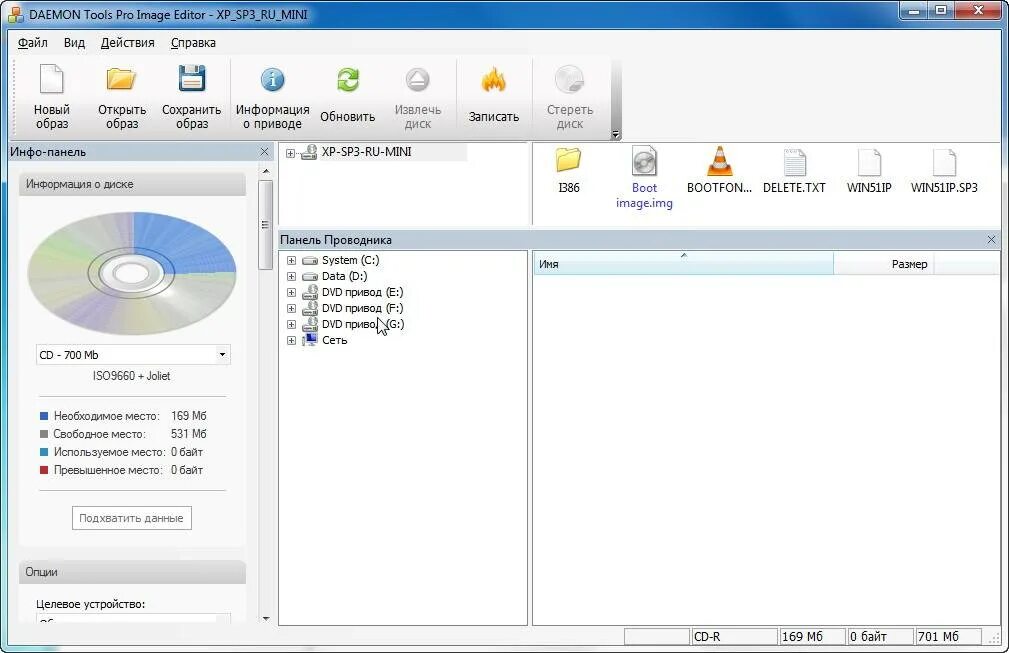Open the Действия menu

(x=127, y=42)
